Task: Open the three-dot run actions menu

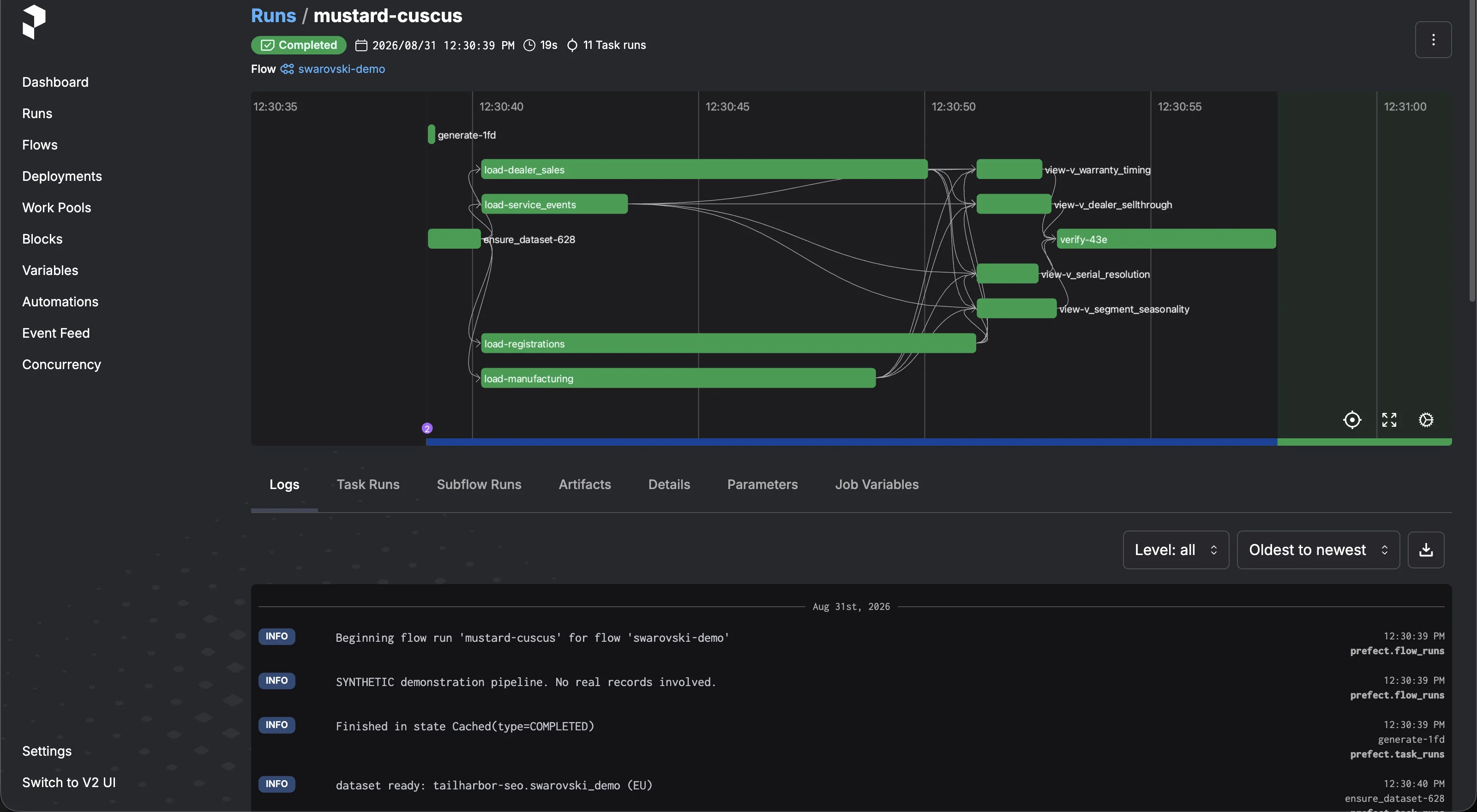Action: [1433, 40]
